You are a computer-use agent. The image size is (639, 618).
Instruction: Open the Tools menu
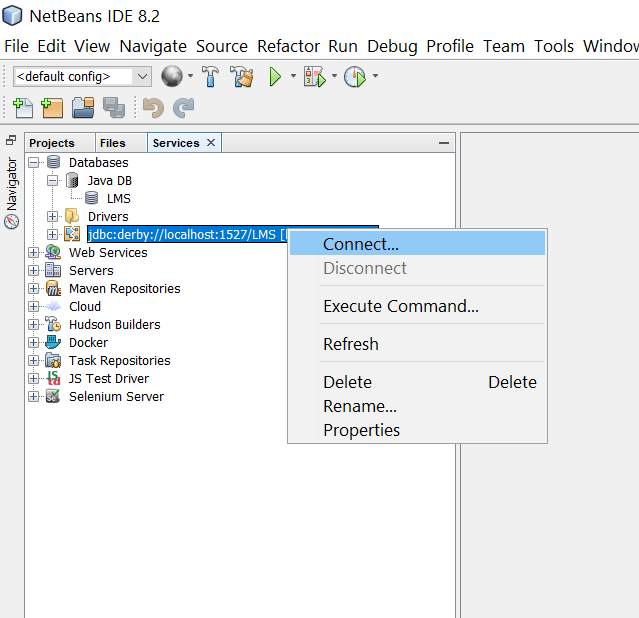coord(554,46)
